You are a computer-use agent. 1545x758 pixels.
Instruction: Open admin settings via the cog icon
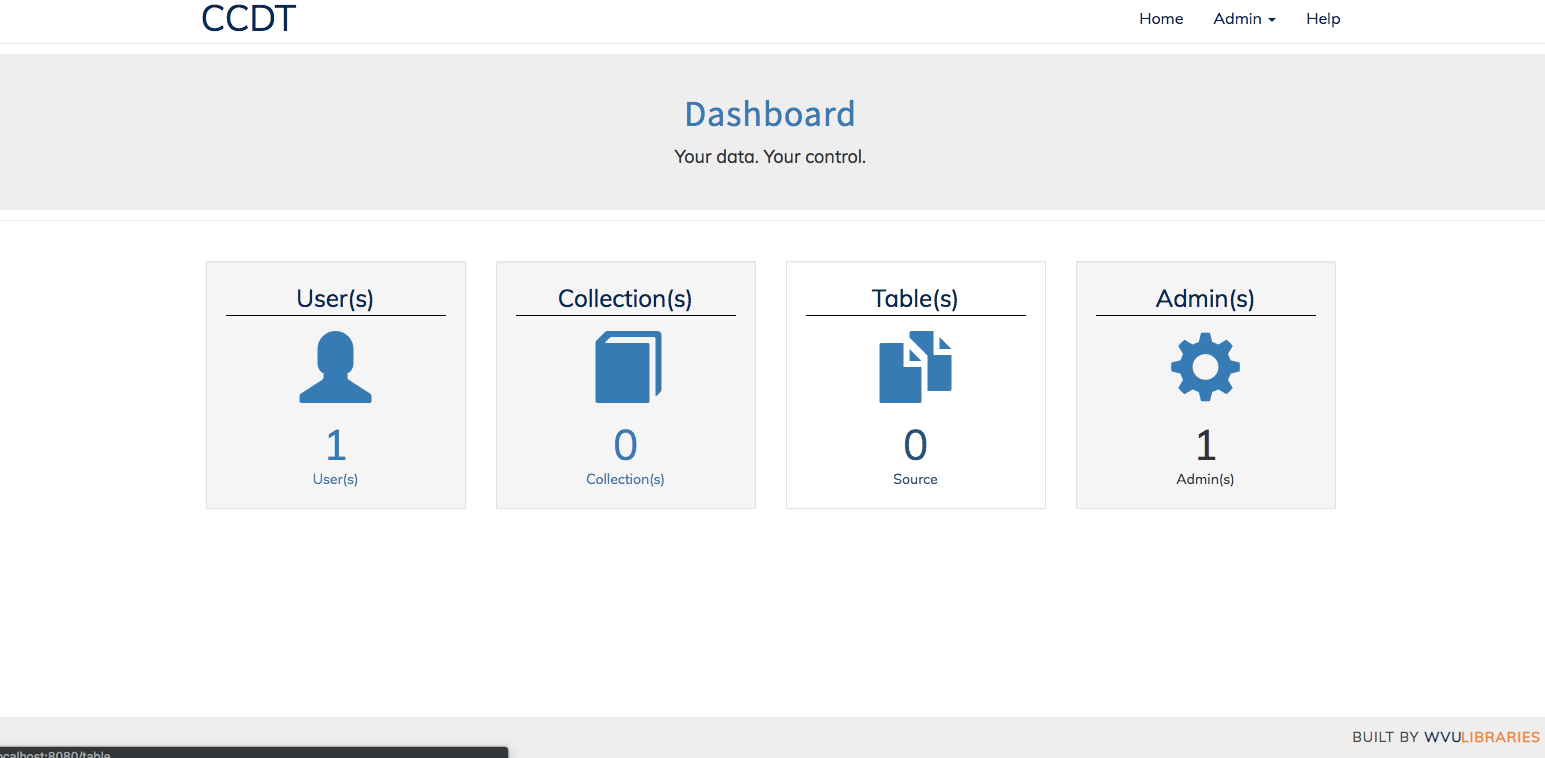pos(1205,367)
